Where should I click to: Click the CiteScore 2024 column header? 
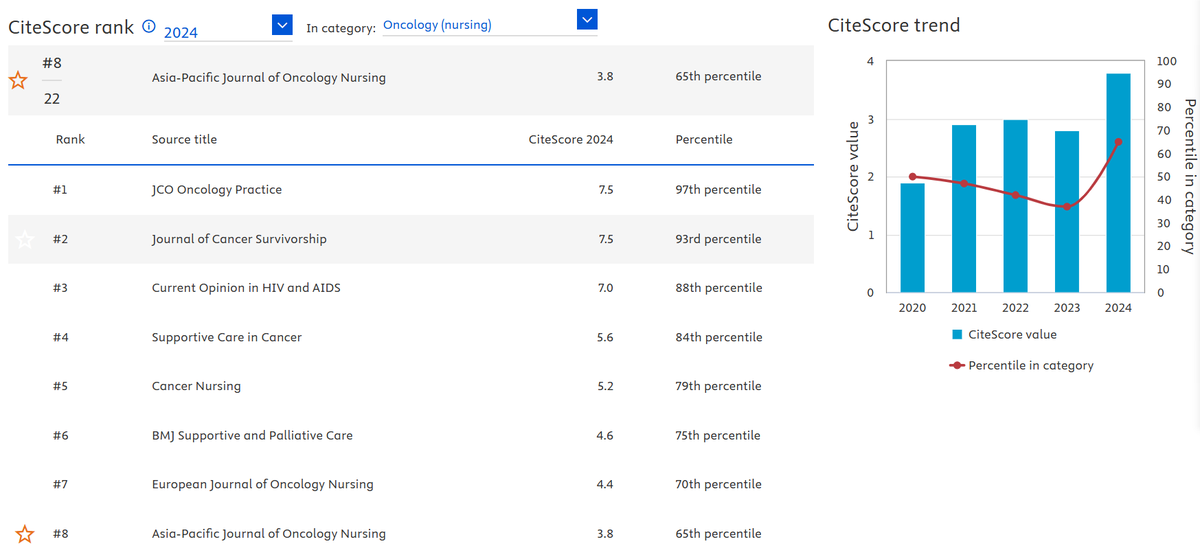pyautogui.click(x=571, y=140)
